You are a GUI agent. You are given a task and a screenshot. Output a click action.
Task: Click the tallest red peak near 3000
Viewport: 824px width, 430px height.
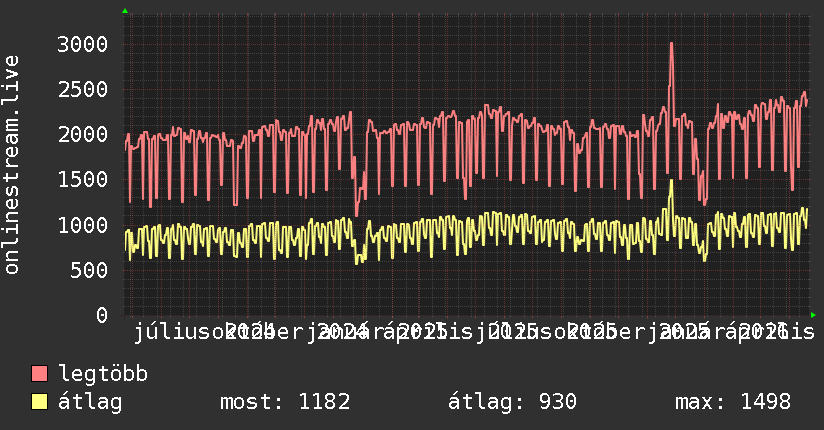pyautogui.click(x=672, y=44)
